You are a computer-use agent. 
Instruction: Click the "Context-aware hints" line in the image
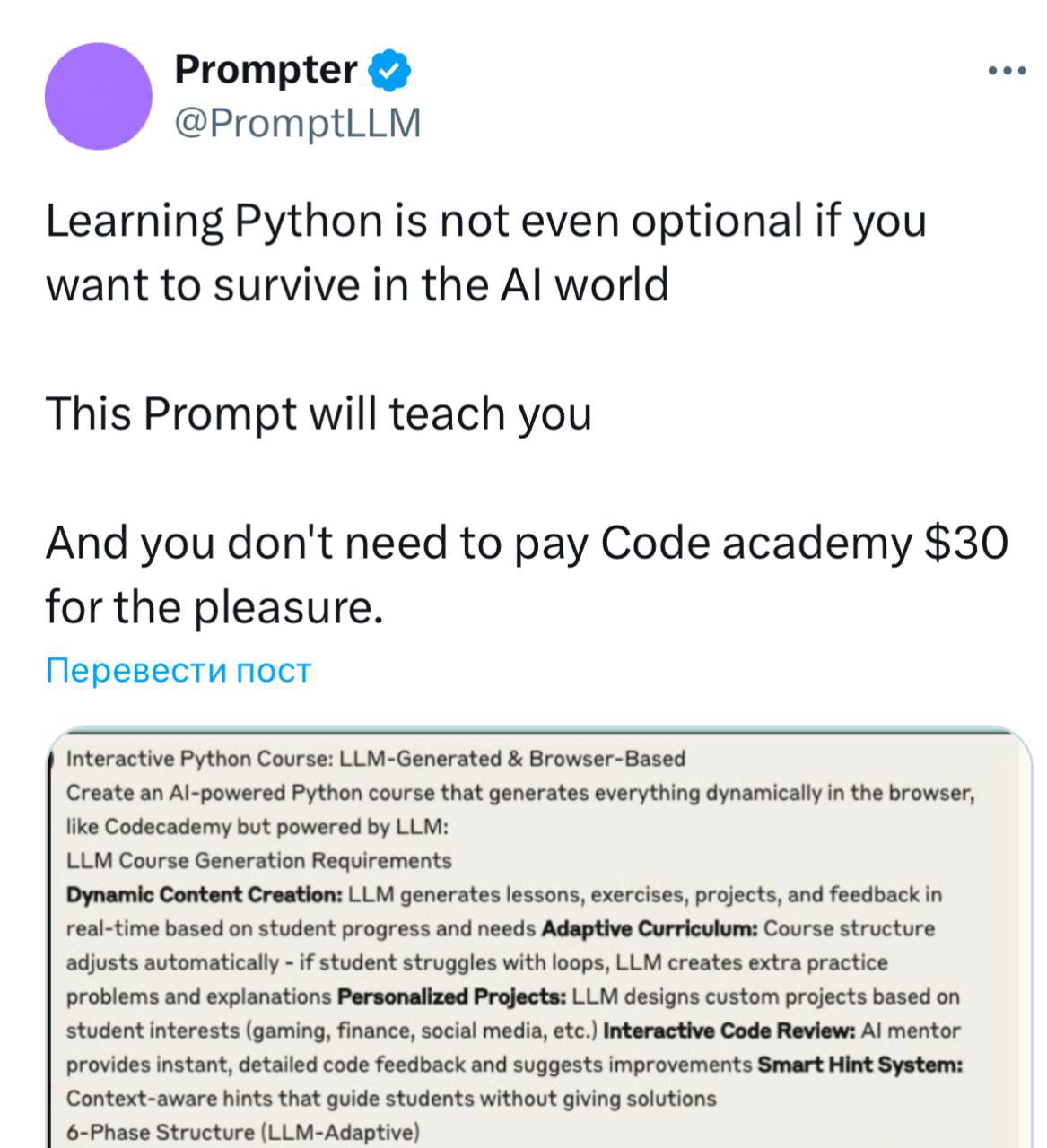tap(391, 1099)
